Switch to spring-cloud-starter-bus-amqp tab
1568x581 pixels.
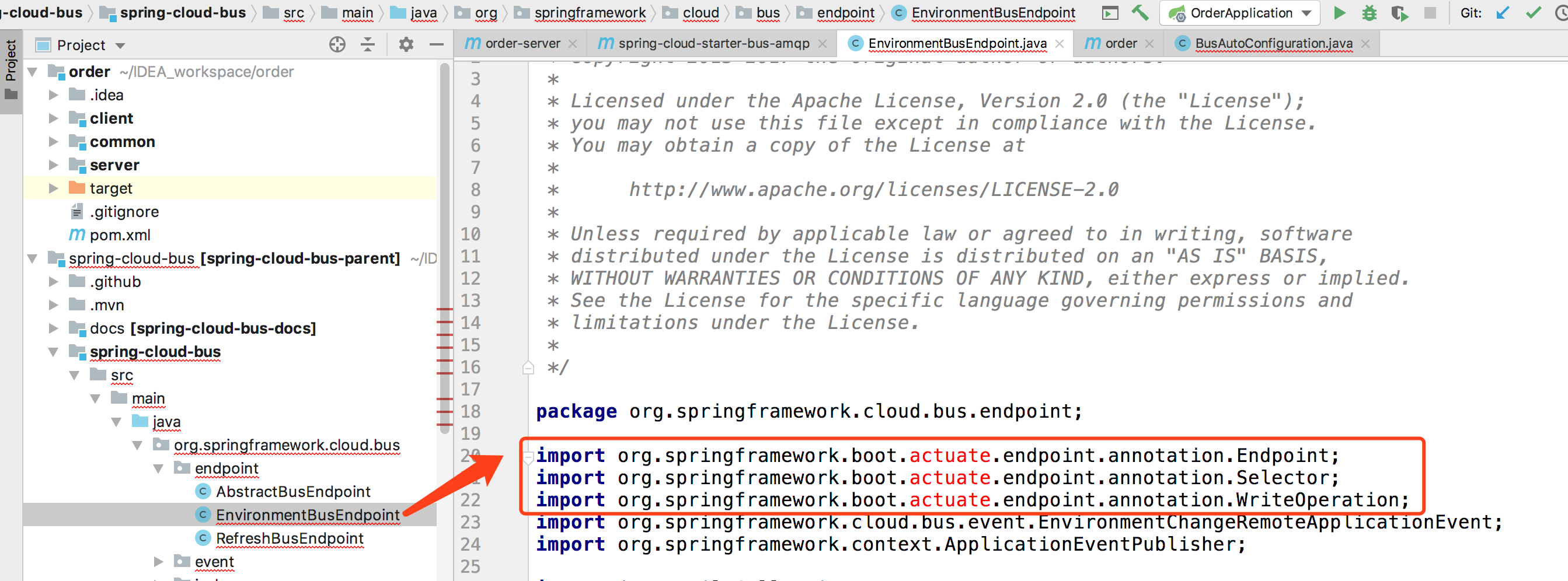click(x=713, y=43)
